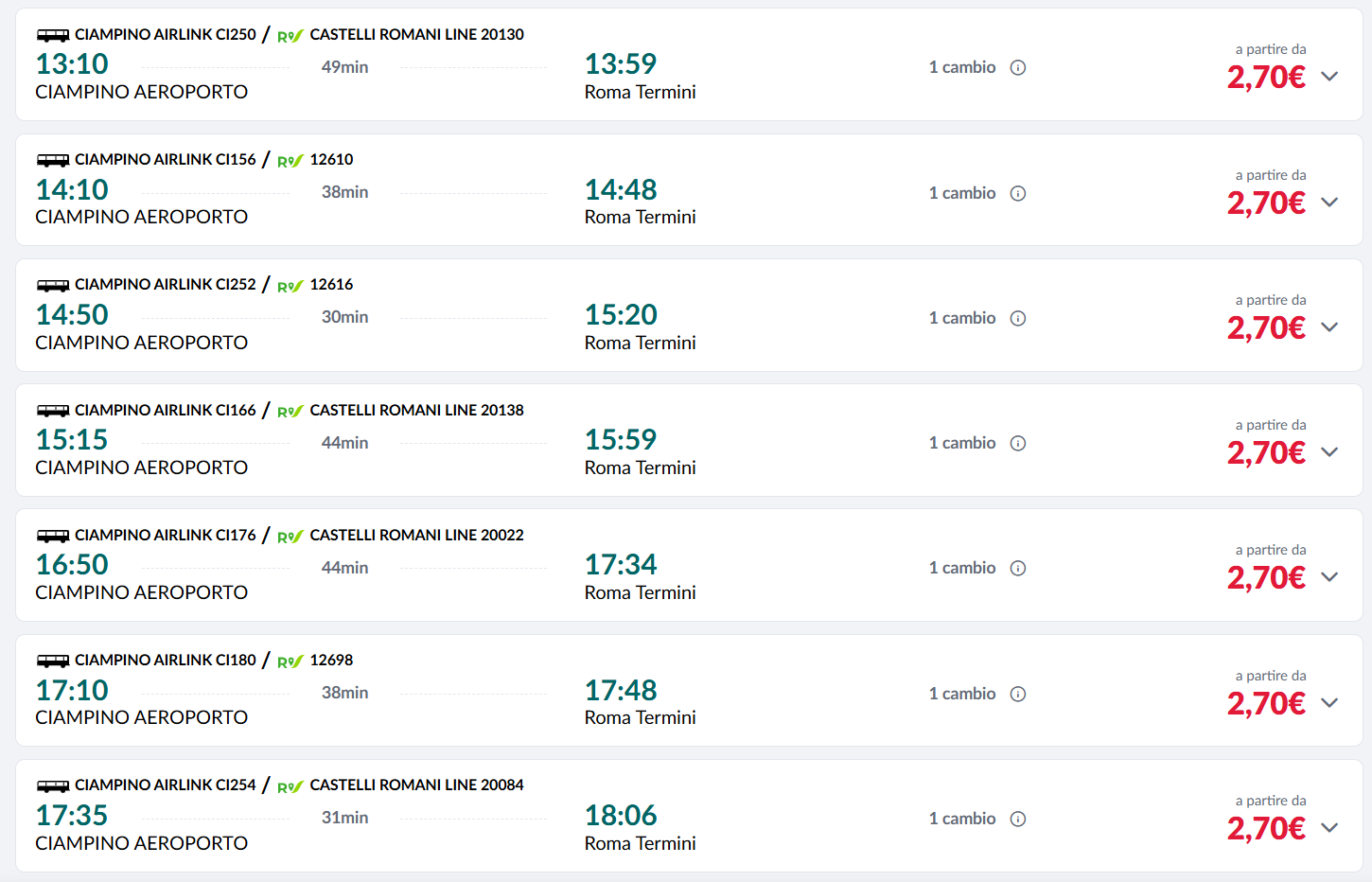Expand the 14:10 departure with the chevron
1372x882 pixels.
1329,202
